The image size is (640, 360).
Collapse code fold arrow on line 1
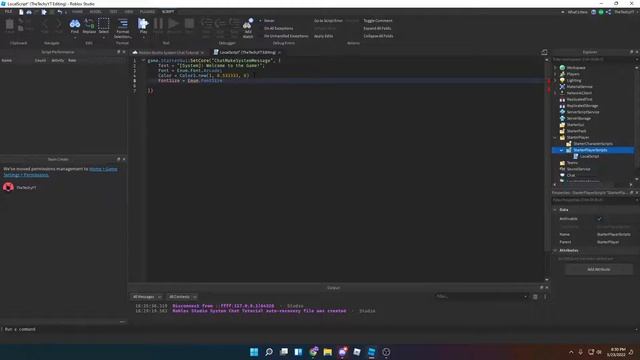click(143, 60)
